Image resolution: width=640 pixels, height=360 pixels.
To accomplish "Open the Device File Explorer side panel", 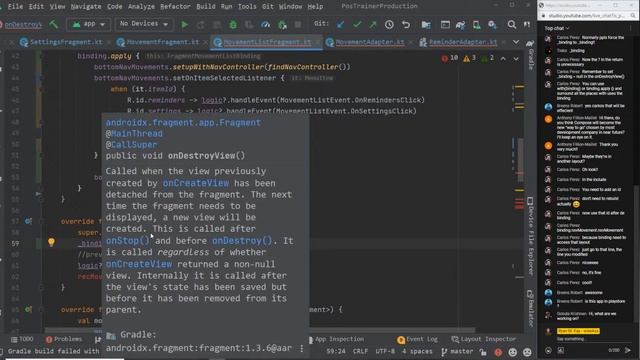I will (x=531, y=236).
